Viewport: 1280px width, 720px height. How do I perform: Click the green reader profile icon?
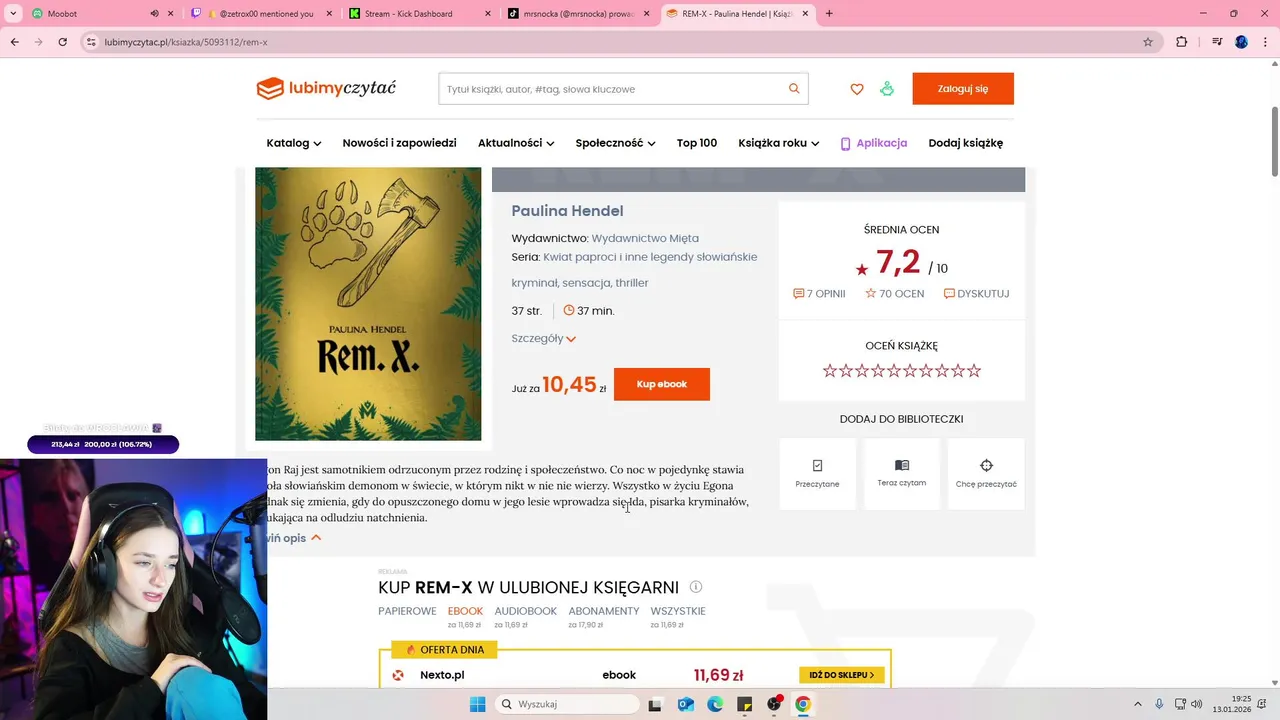click(x=887, y=89)
